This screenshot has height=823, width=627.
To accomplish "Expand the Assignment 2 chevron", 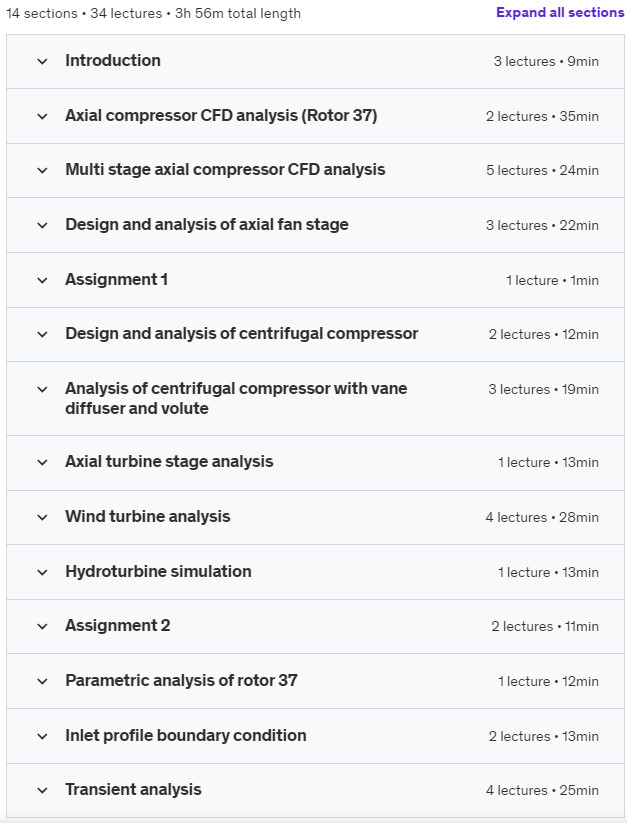I will pos(42,626).
